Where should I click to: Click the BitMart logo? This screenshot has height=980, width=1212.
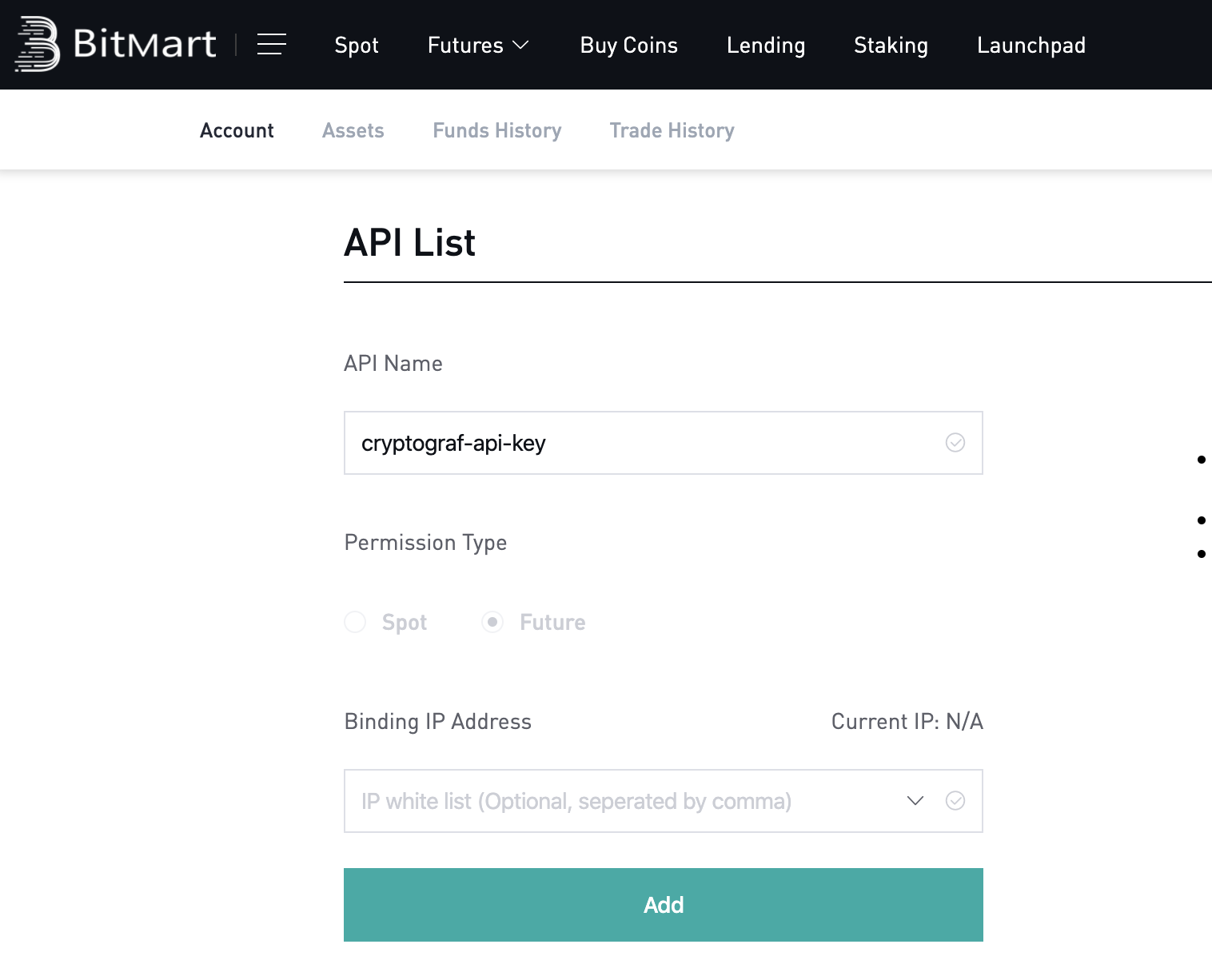click(116, 44)
